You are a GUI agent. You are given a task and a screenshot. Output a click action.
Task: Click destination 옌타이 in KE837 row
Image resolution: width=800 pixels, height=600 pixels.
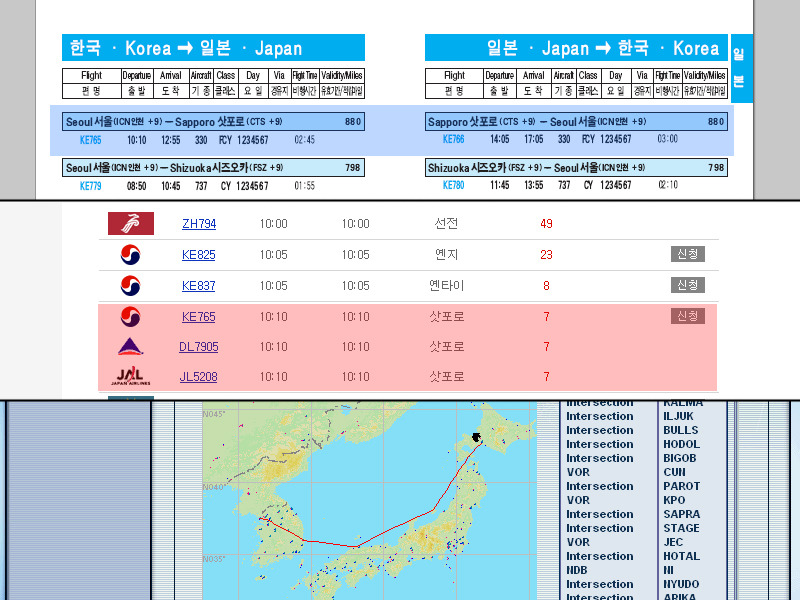(x=446, y=285)
